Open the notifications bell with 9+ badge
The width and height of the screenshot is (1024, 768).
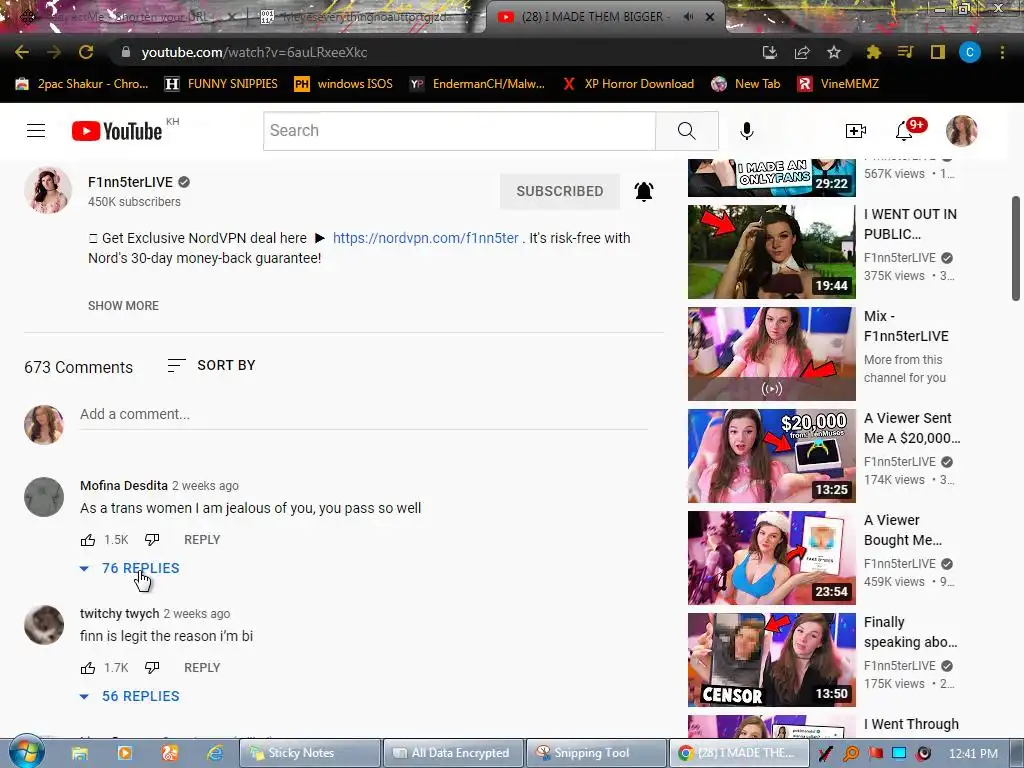pyautogui.click(x=904, y=131)
